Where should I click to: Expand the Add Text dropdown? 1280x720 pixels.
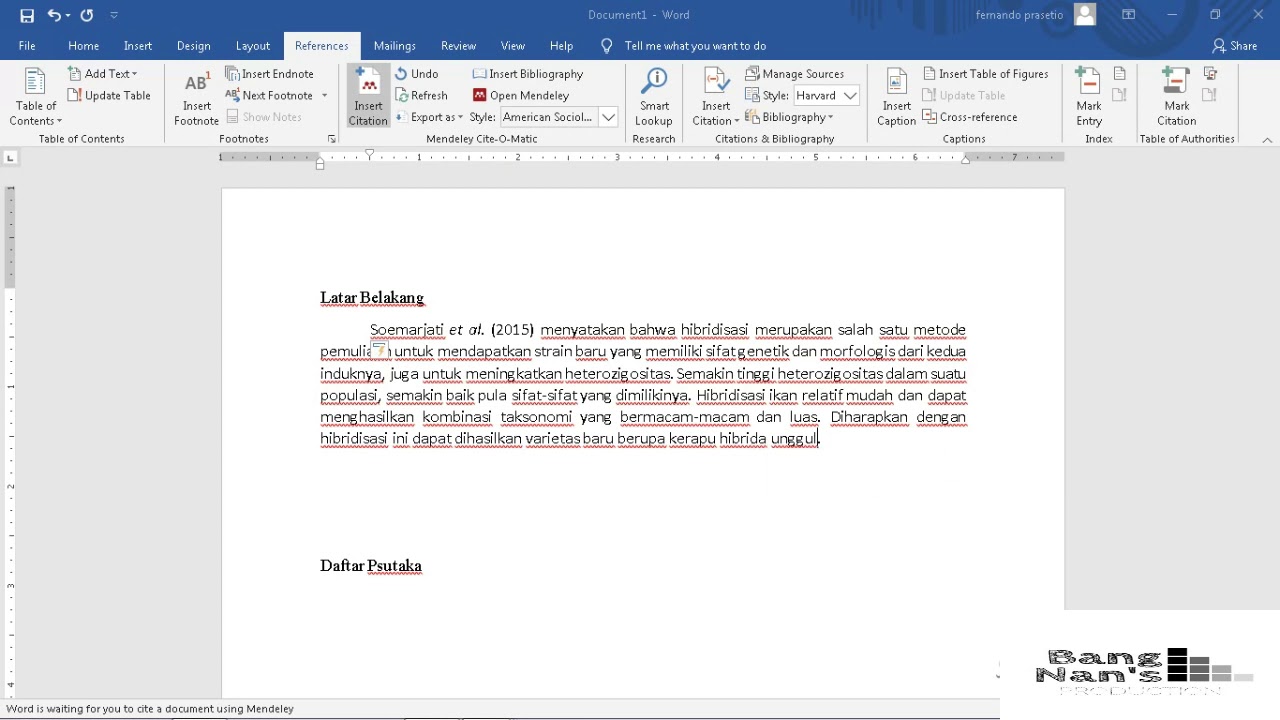coord(103,74)
